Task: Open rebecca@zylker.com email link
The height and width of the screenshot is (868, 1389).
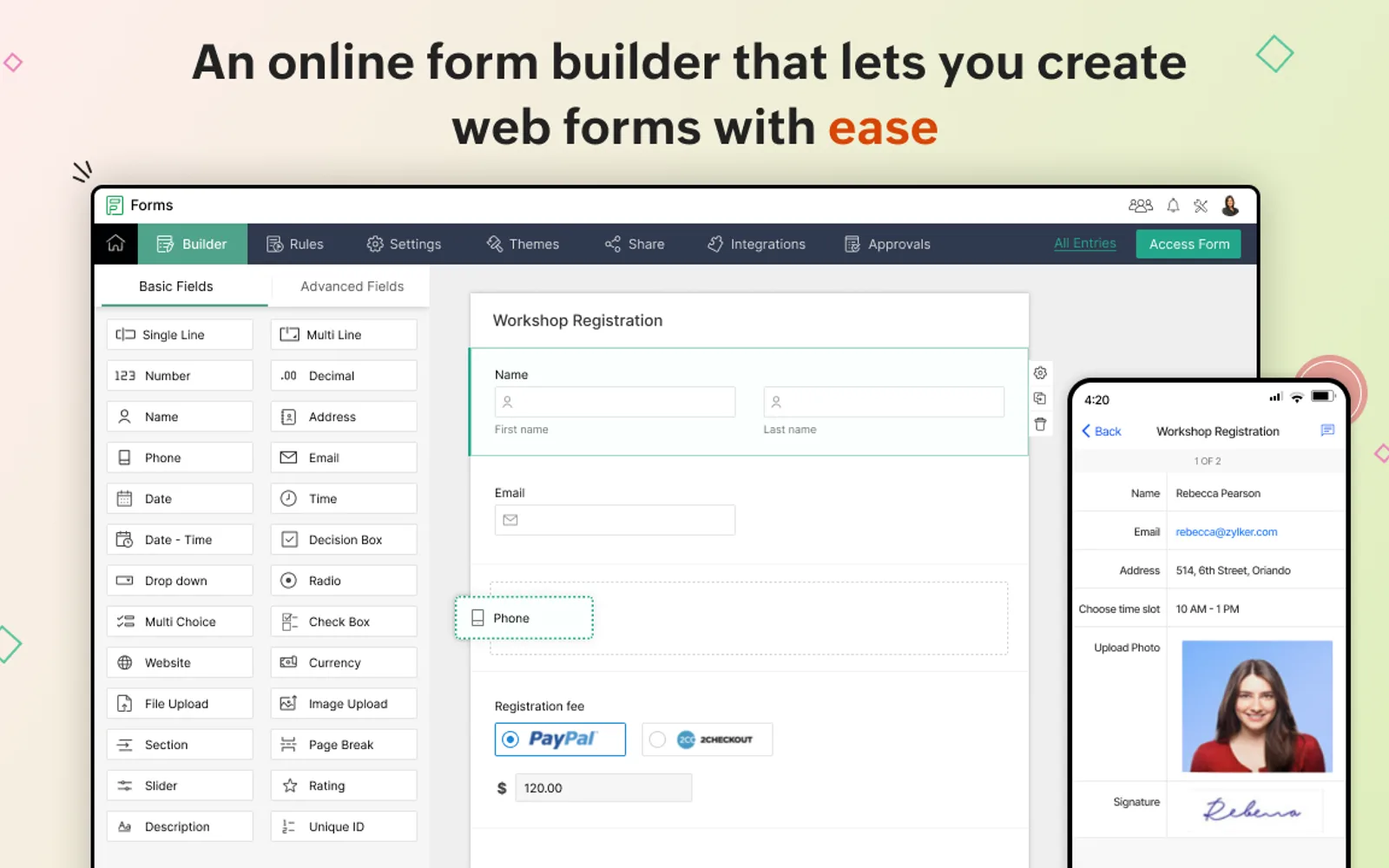Action: pyautogui.click(x=1226, y=532)
